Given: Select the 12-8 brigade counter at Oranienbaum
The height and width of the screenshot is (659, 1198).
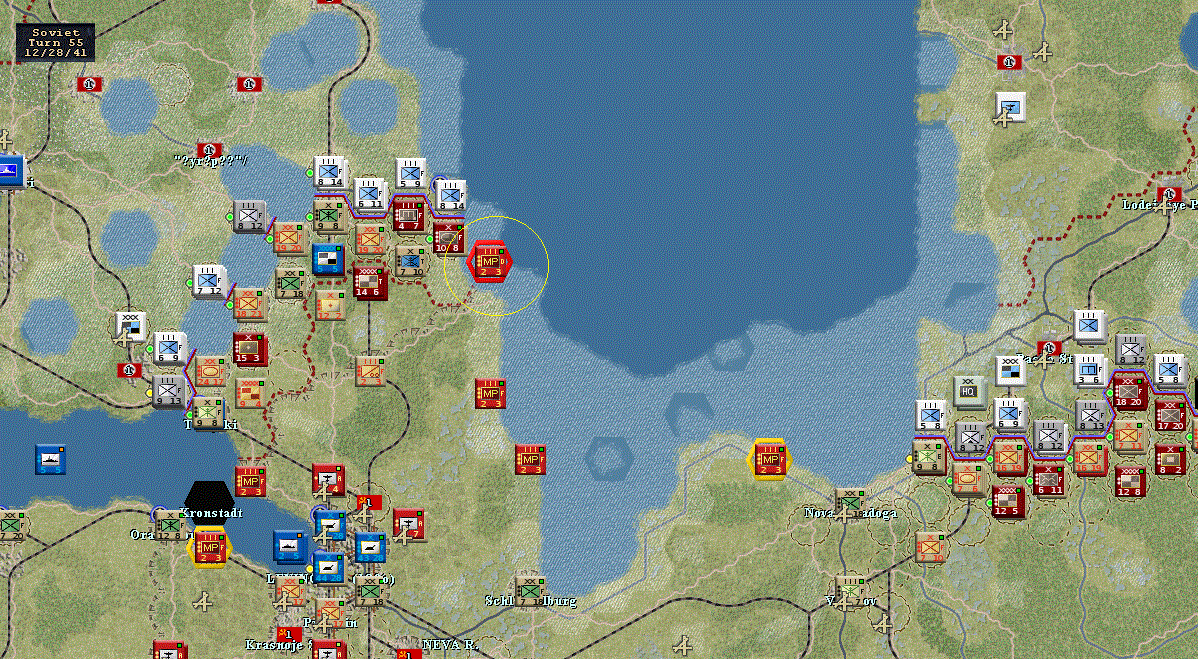Looking at the screenshot, I should point(170,525).
